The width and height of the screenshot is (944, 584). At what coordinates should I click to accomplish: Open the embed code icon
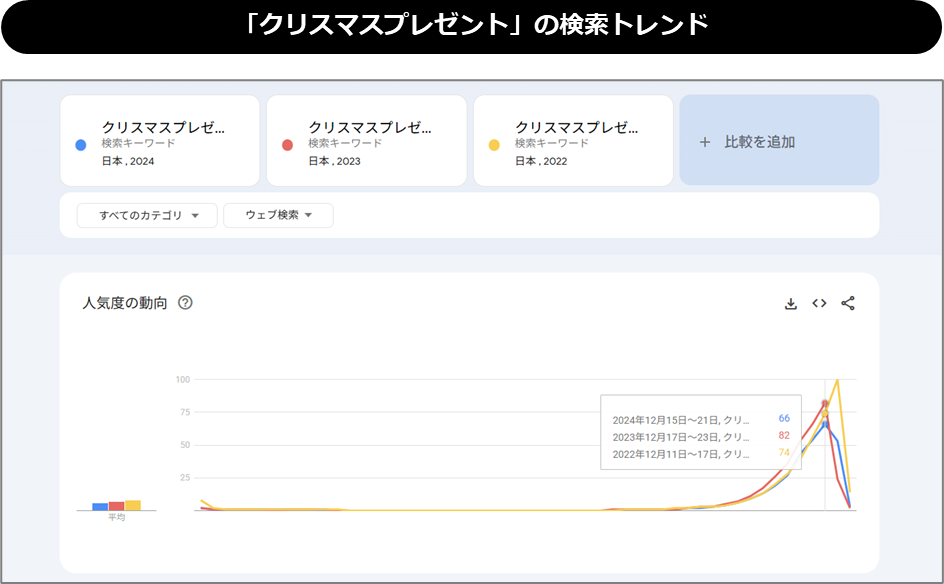coord(819,303)
